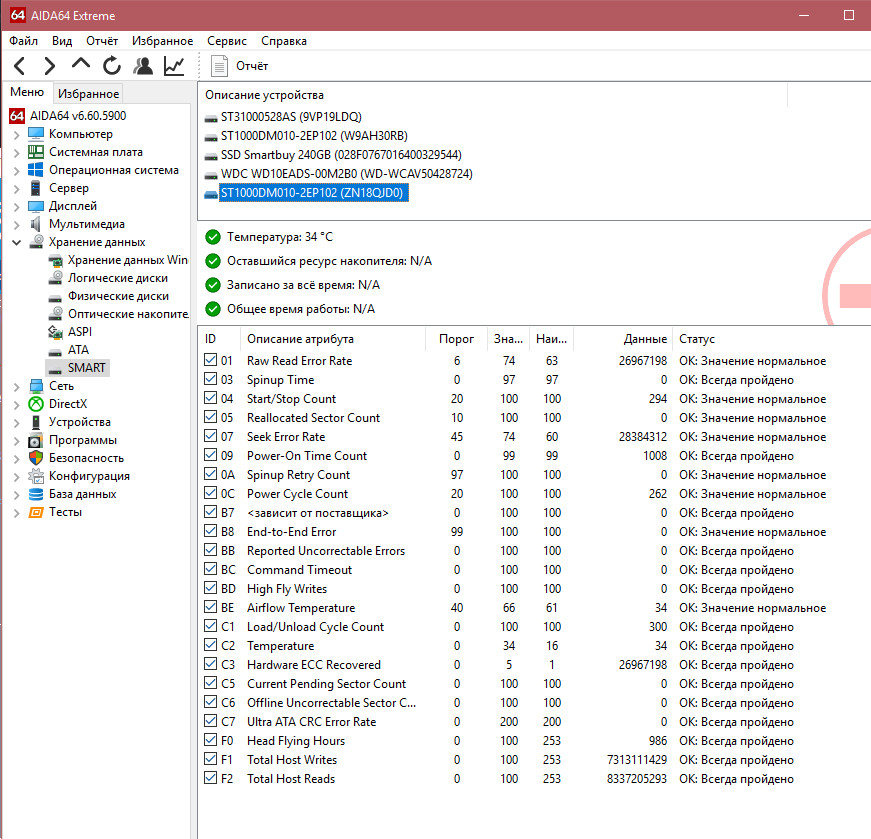This screenshot has height=839, width=871.
Task: Select the Системная плата motherboard icon
Action: coord(36,152)
